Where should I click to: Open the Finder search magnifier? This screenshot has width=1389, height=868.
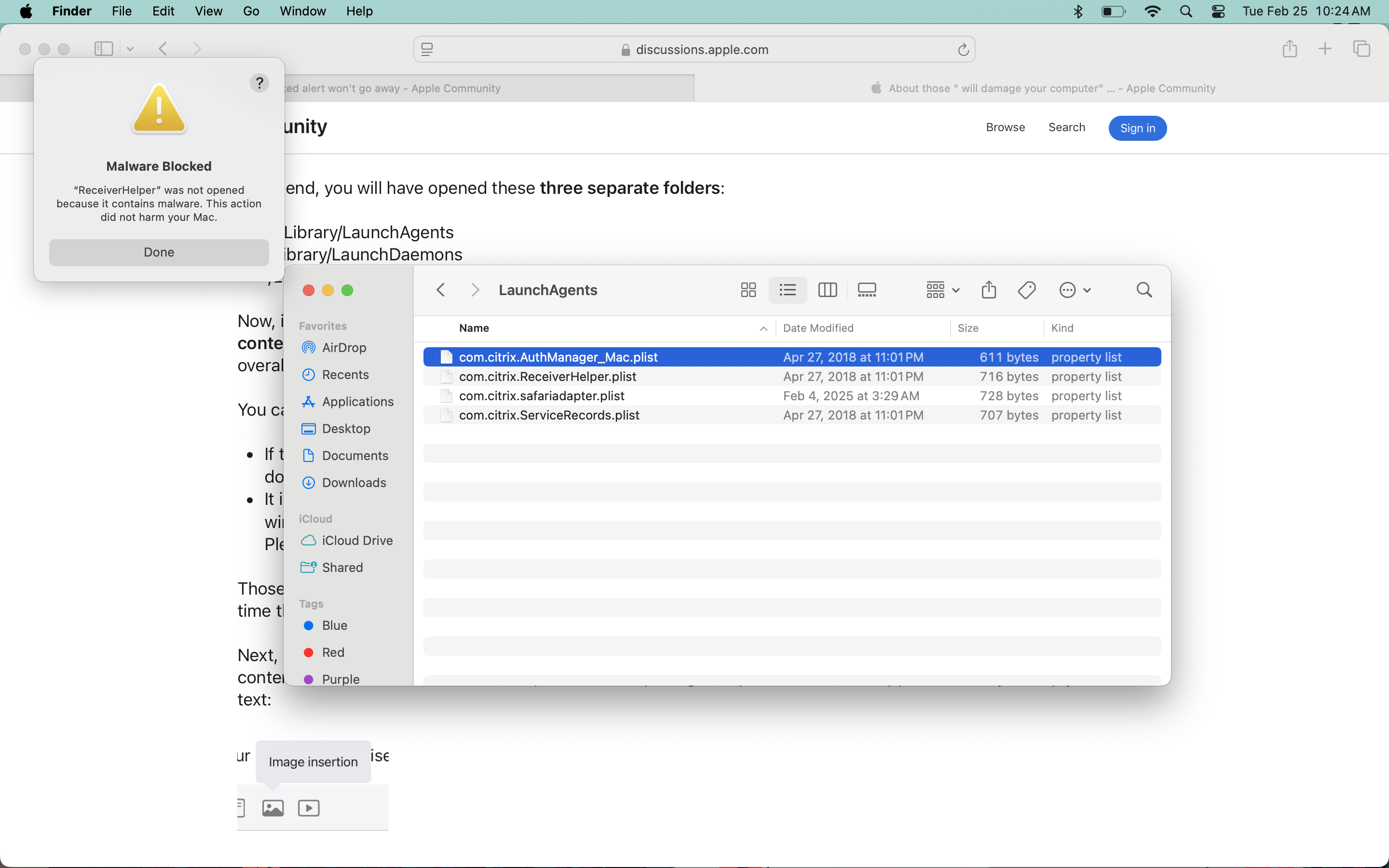point(1144,290)
